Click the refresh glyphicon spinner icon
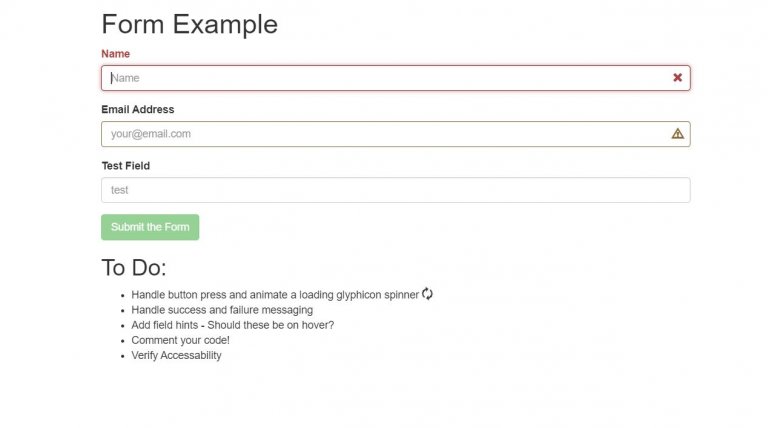Viewport: 768px width, 428px height. 427,294
